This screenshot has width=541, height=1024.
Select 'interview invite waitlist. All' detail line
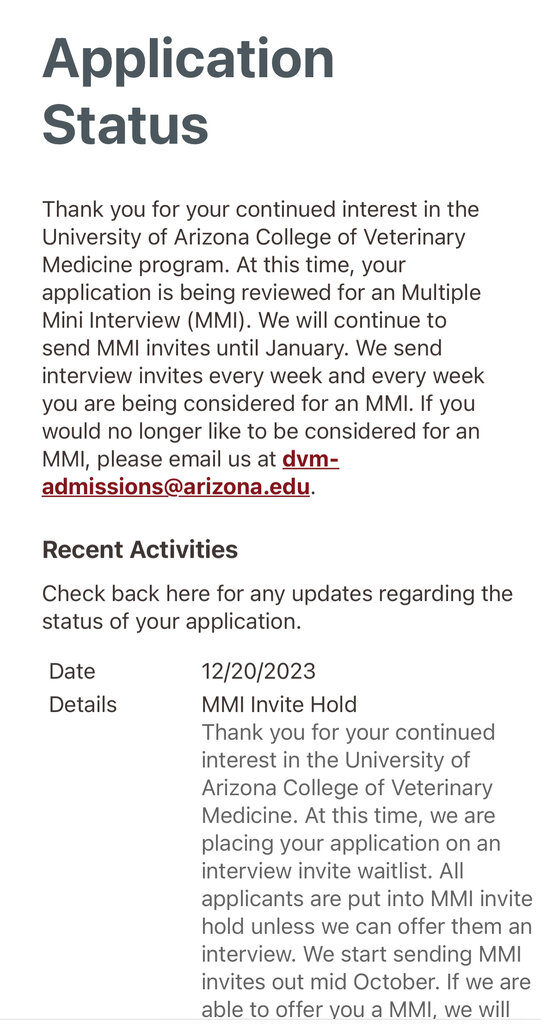pyautogui.click(x=333, y=871)
